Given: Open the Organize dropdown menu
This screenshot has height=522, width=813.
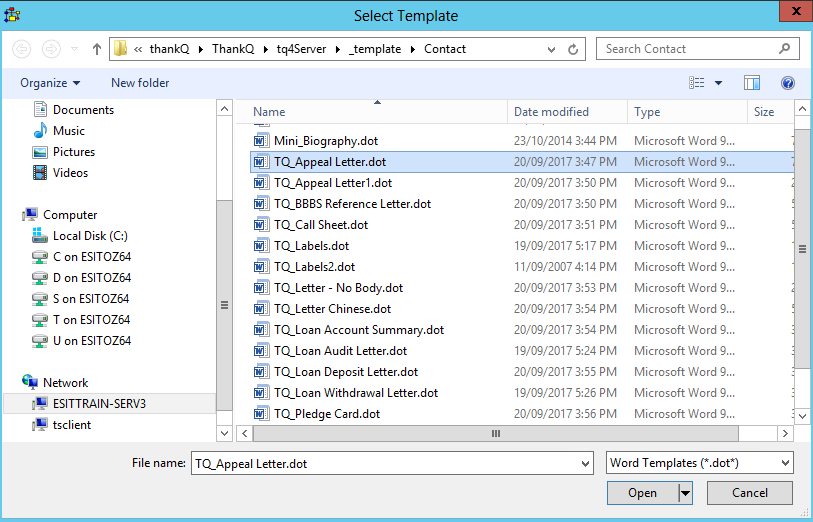Looking at the screenshot, I should 50,83.
